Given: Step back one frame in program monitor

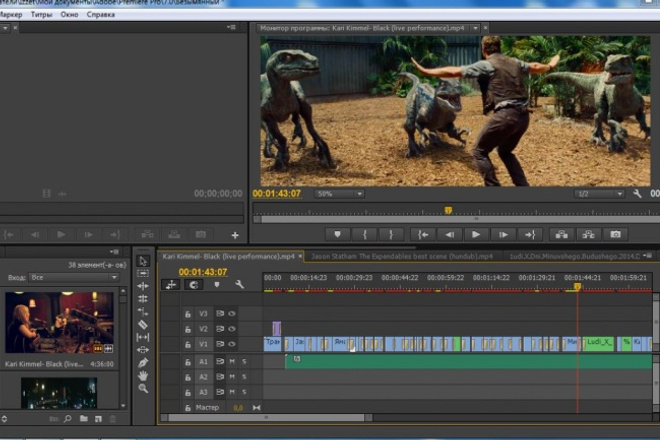Looking at the screenshot, I should 449,235.
